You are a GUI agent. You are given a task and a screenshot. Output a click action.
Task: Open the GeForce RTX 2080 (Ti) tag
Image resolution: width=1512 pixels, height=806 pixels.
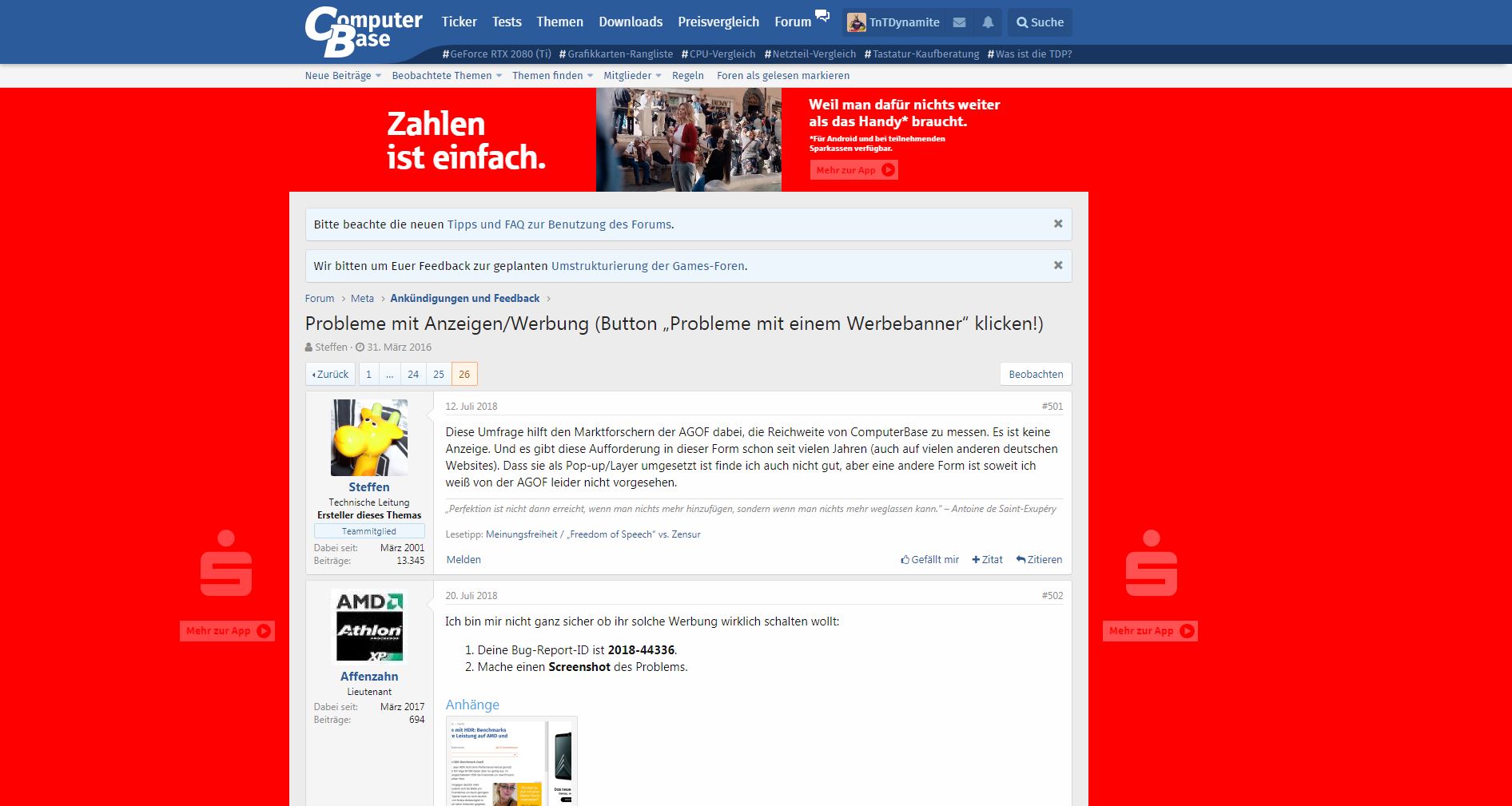tap(496, 54)
